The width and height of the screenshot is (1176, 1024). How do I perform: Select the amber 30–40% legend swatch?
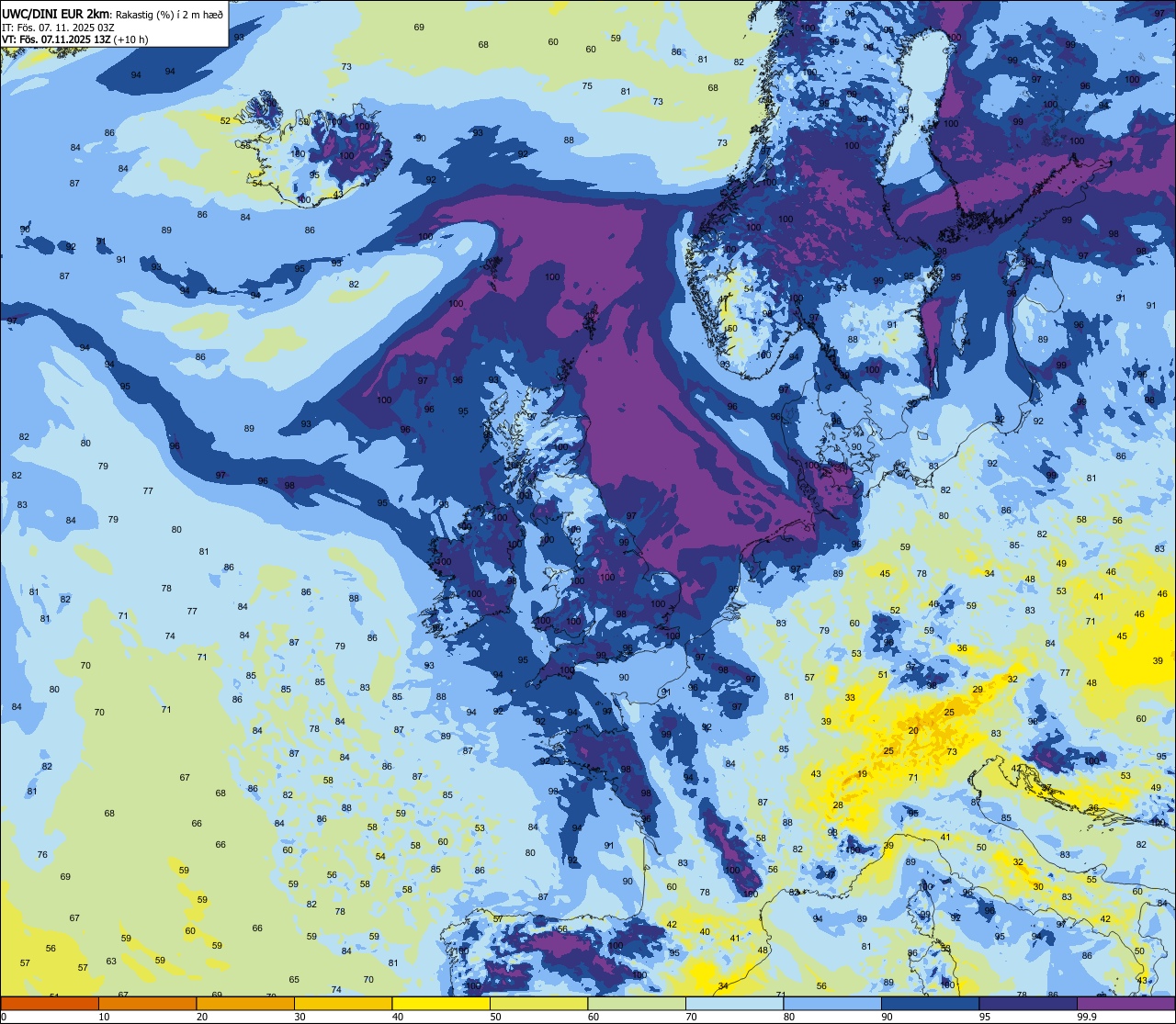[343, 1003]
